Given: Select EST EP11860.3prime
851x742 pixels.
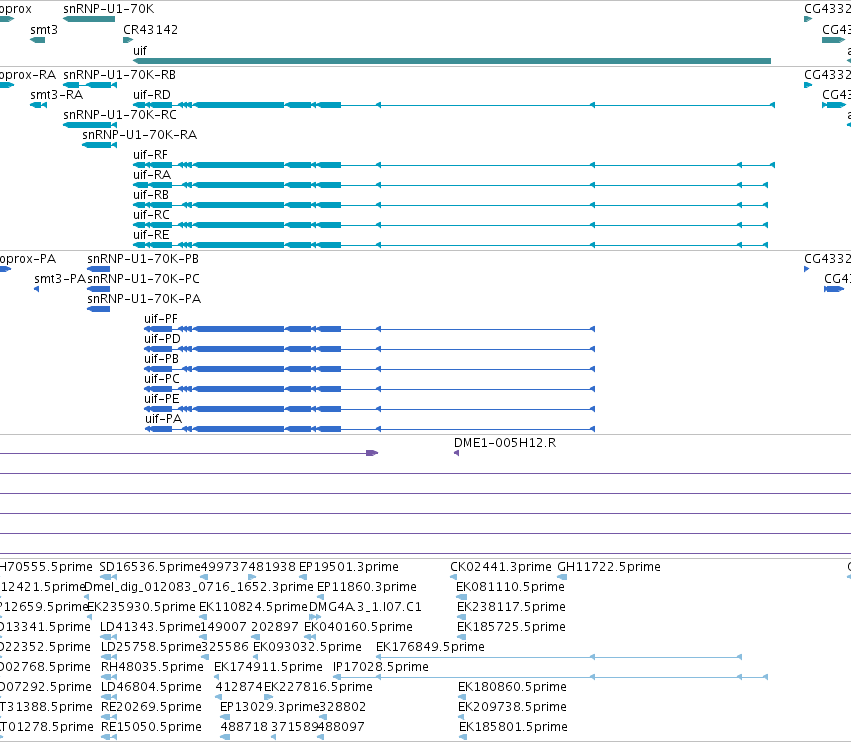Looking at the screenshot, I should click(x=367, y=587).
